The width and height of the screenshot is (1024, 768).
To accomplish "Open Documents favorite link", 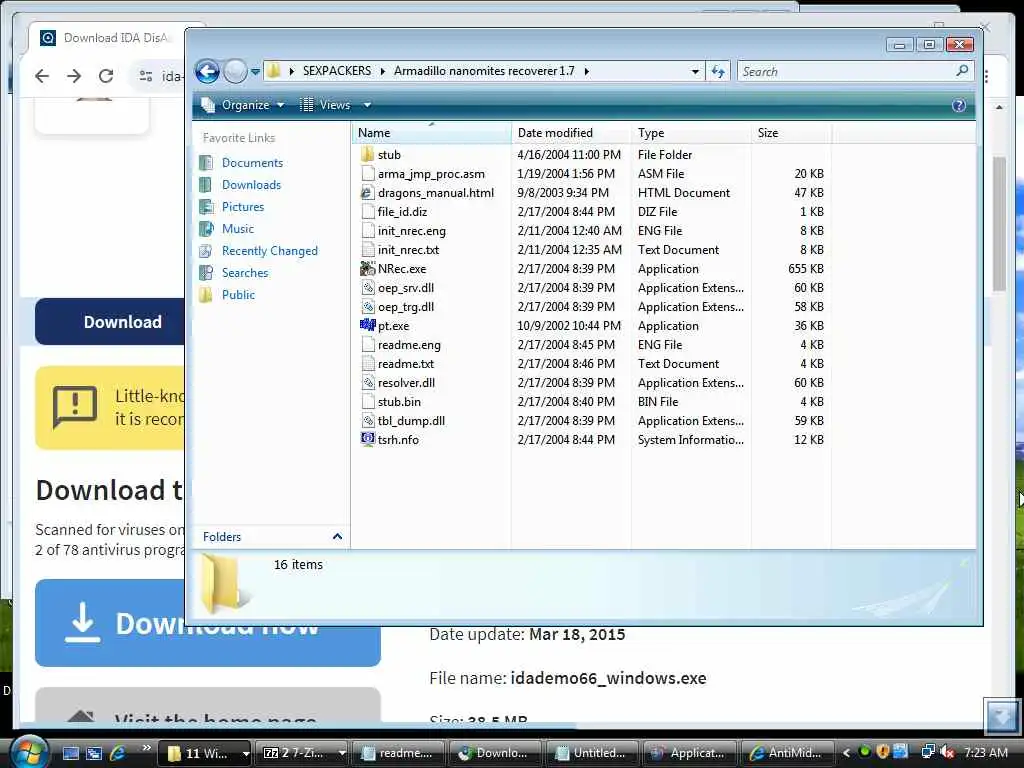I will click(252, 163).
